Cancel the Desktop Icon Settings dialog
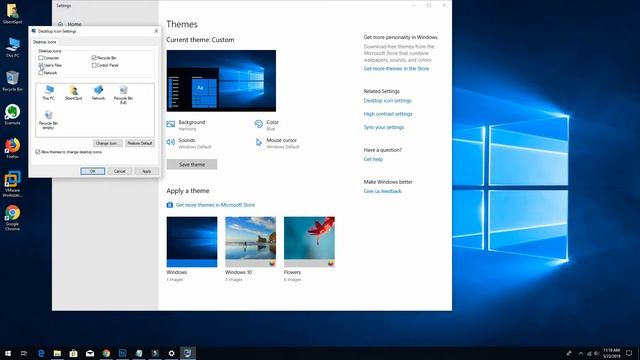The width and height of the screenshot is (640, 360). (120, 171)
